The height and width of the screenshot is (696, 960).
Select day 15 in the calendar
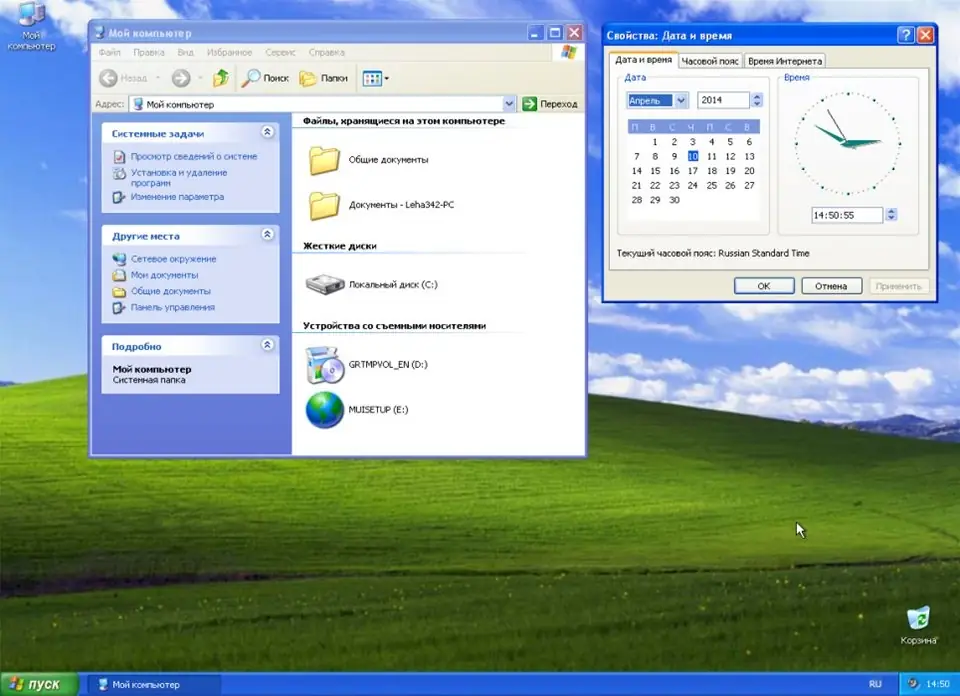(x=655, y=171)
